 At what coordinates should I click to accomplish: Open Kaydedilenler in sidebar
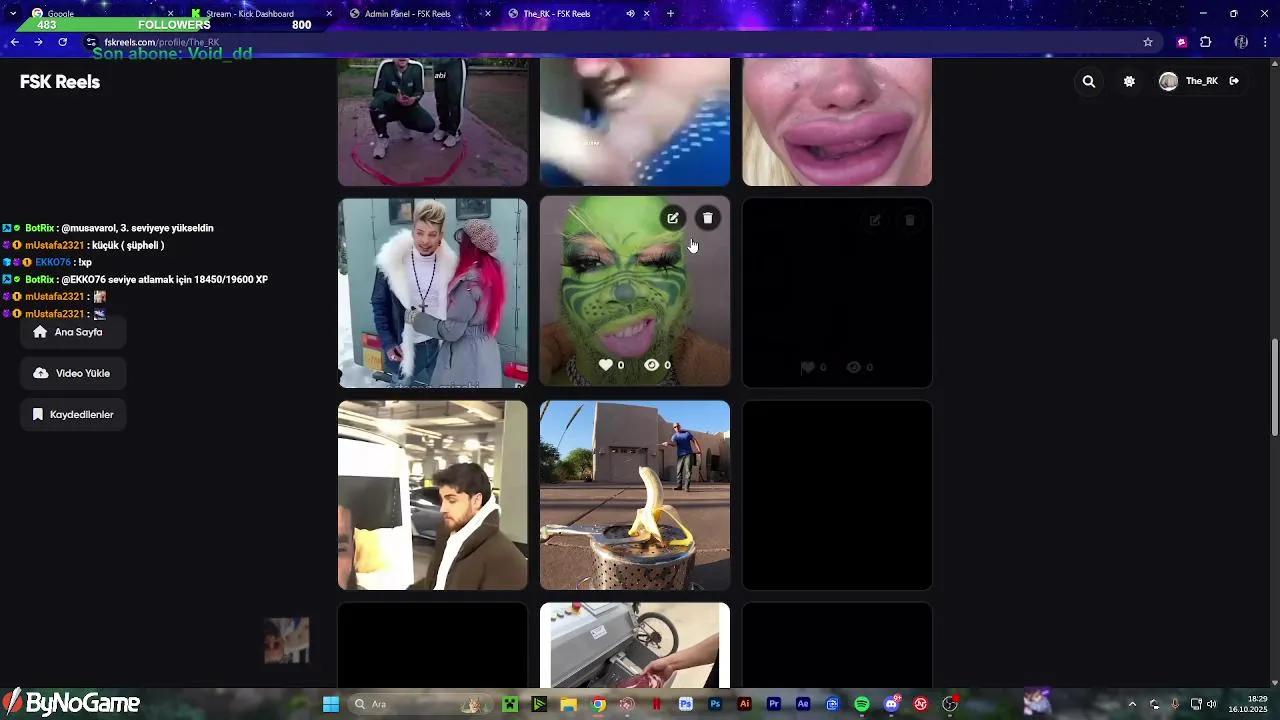pos(73,414)
